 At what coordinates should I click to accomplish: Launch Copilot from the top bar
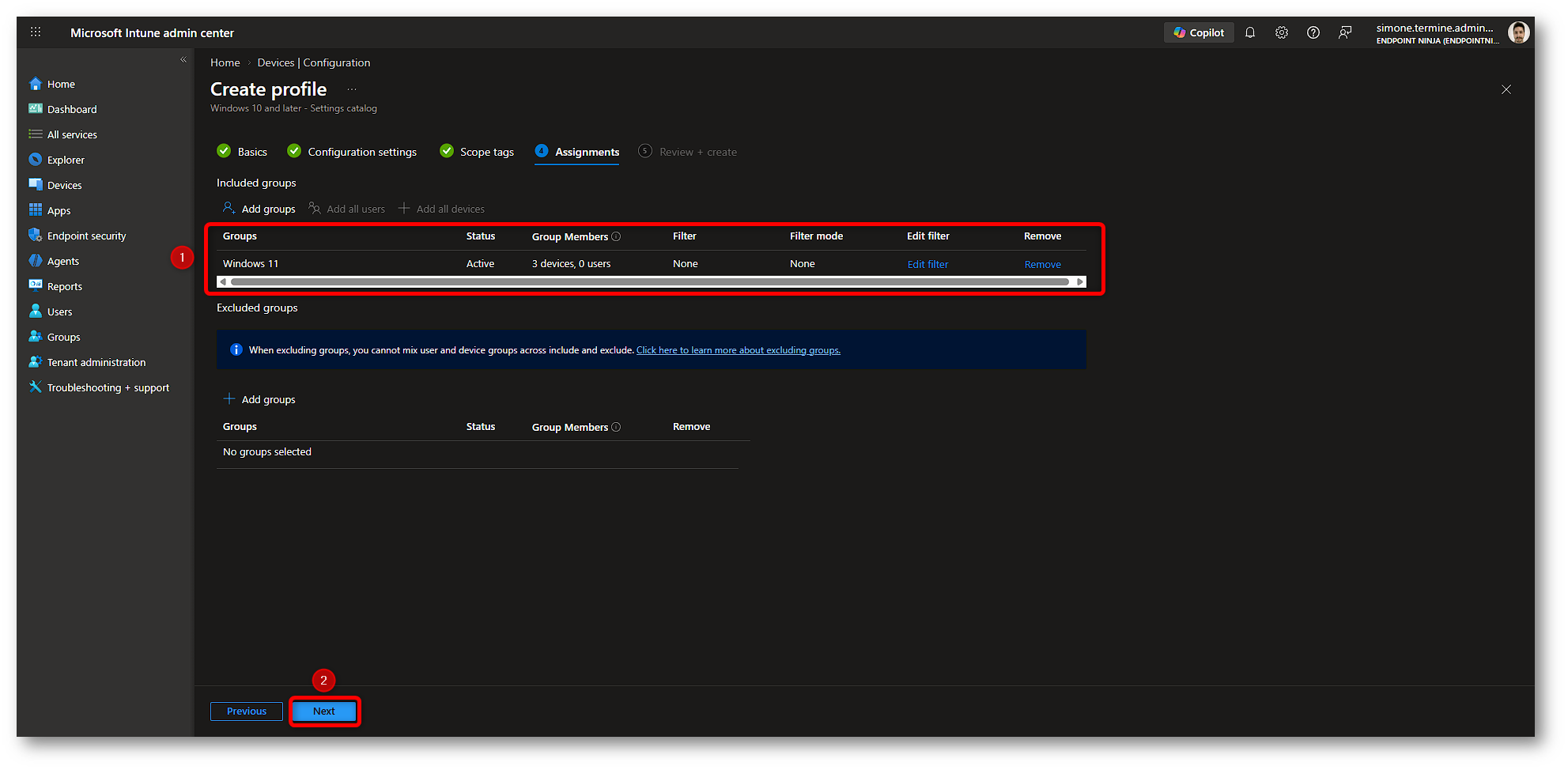(1199, 32)
